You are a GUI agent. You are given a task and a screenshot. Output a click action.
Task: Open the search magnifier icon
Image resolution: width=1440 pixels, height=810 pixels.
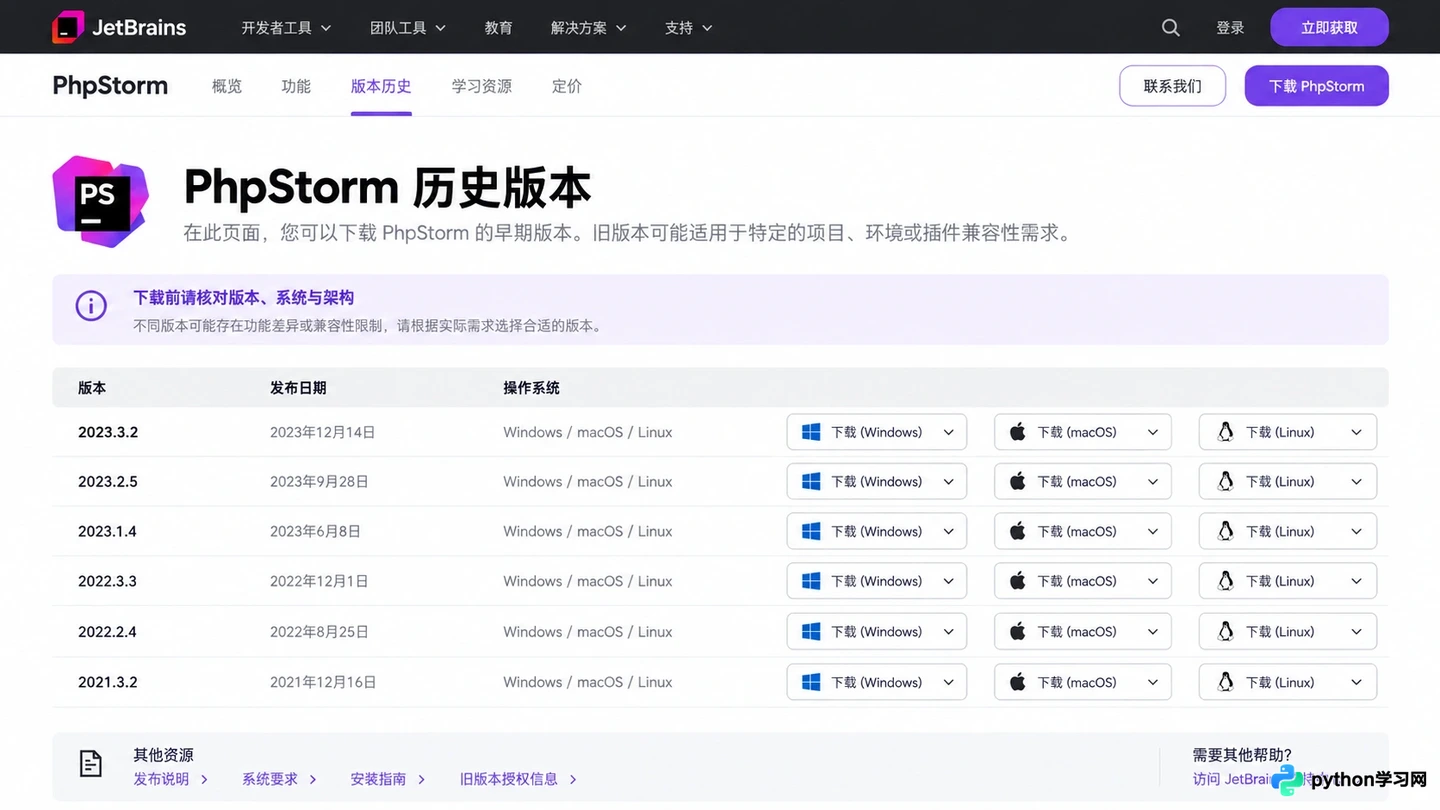1171,28
